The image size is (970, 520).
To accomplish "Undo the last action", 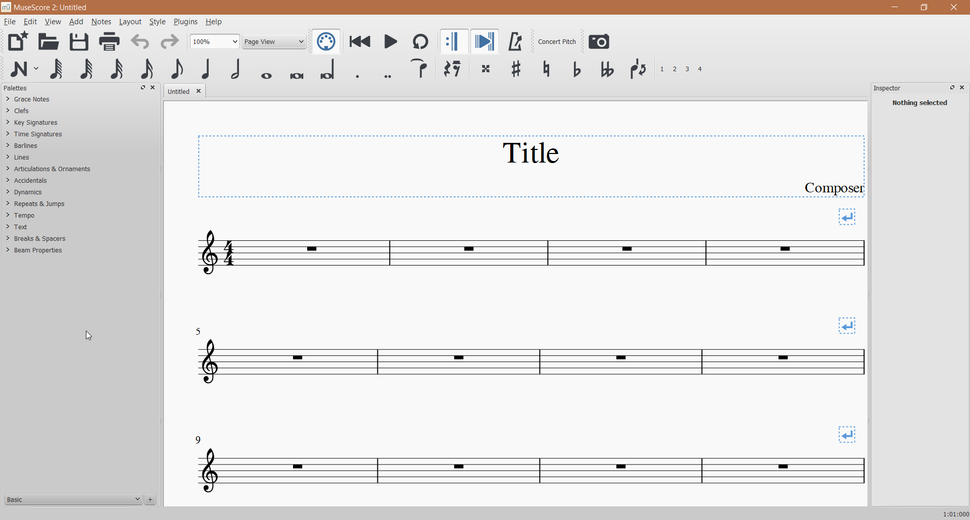I will coord(140,41).
